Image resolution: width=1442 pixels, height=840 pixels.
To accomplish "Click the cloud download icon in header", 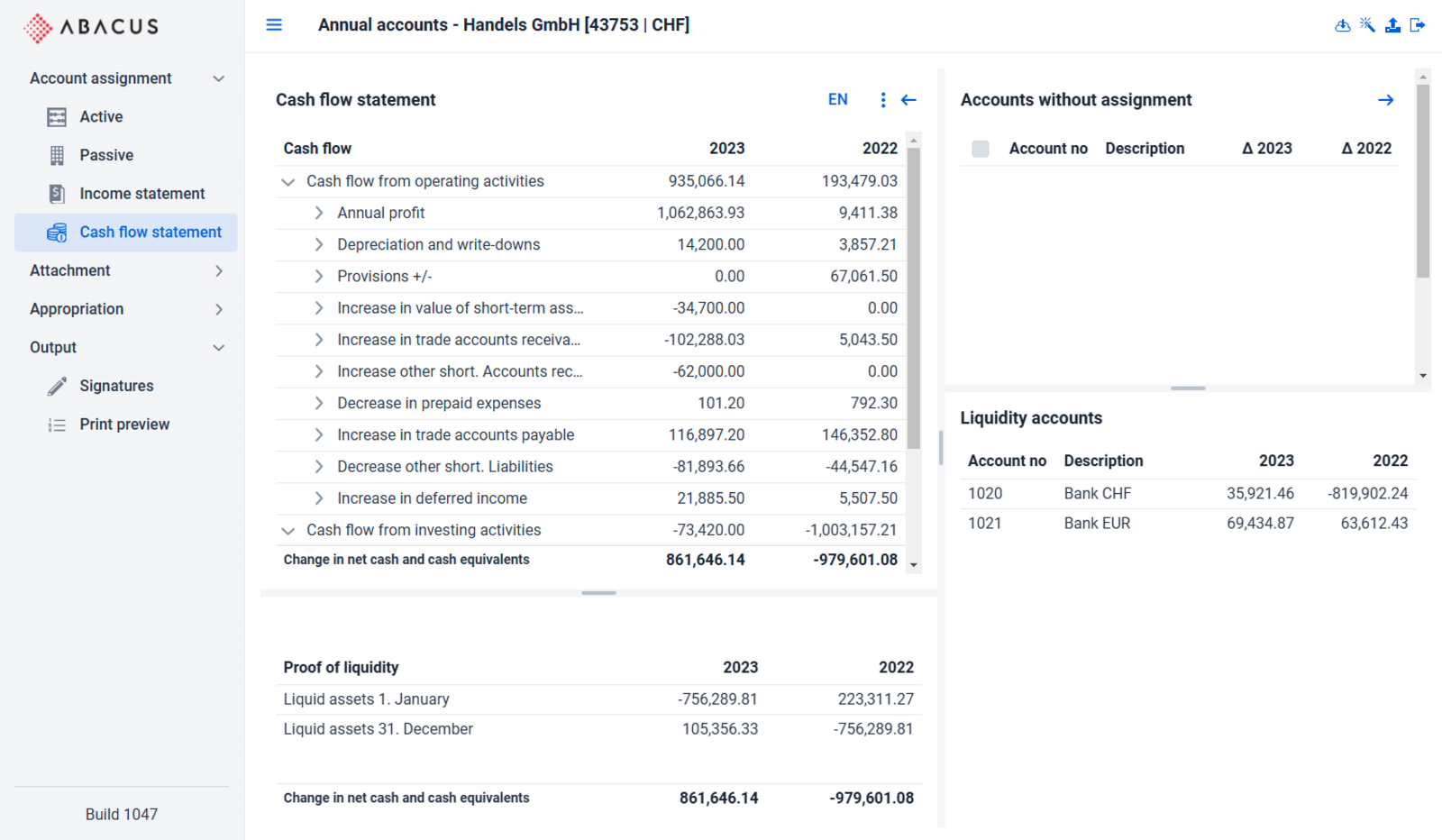I will (x=1342, y=25).
